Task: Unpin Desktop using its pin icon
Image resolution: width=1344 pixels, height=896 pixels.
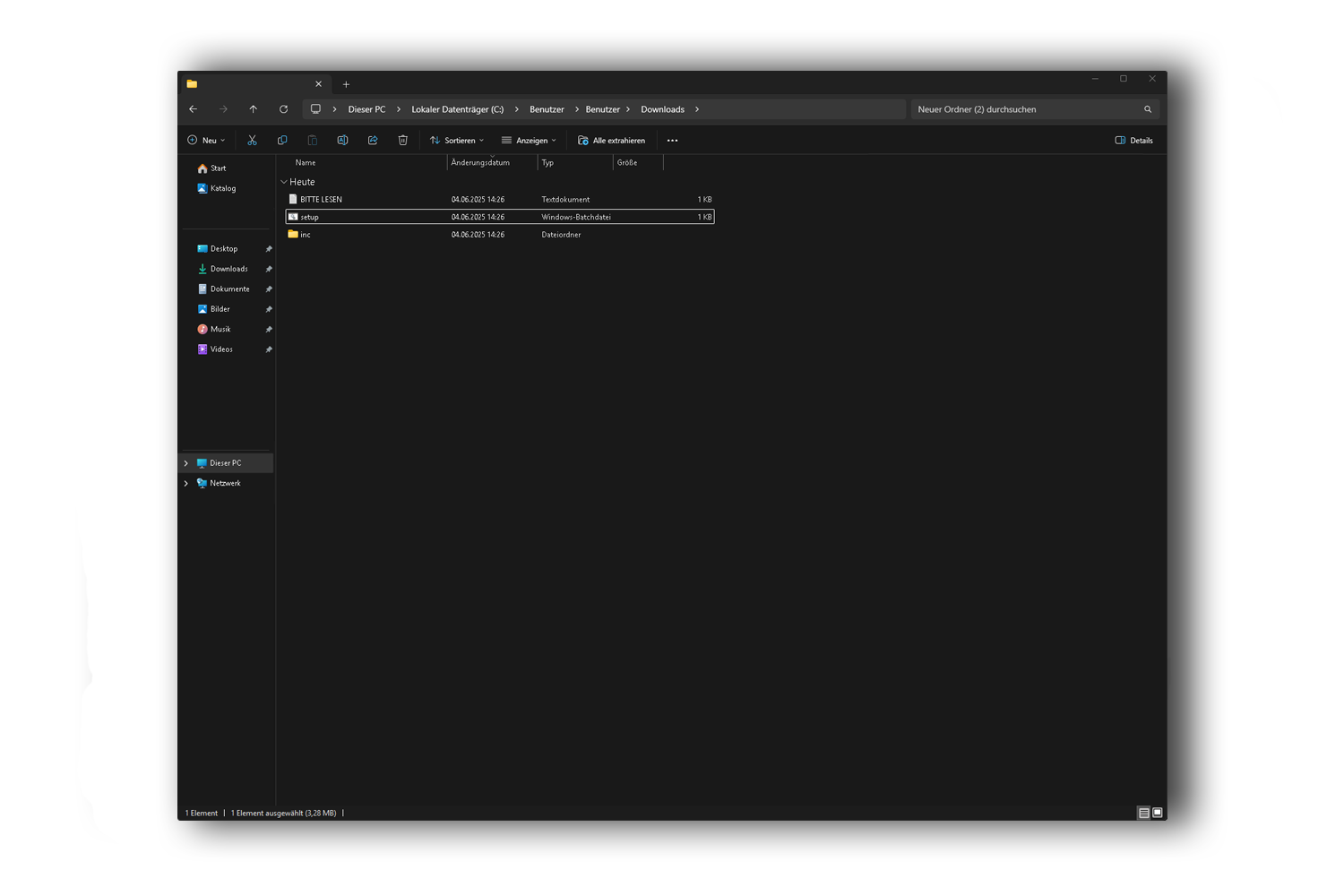Action: coord(268,249)
